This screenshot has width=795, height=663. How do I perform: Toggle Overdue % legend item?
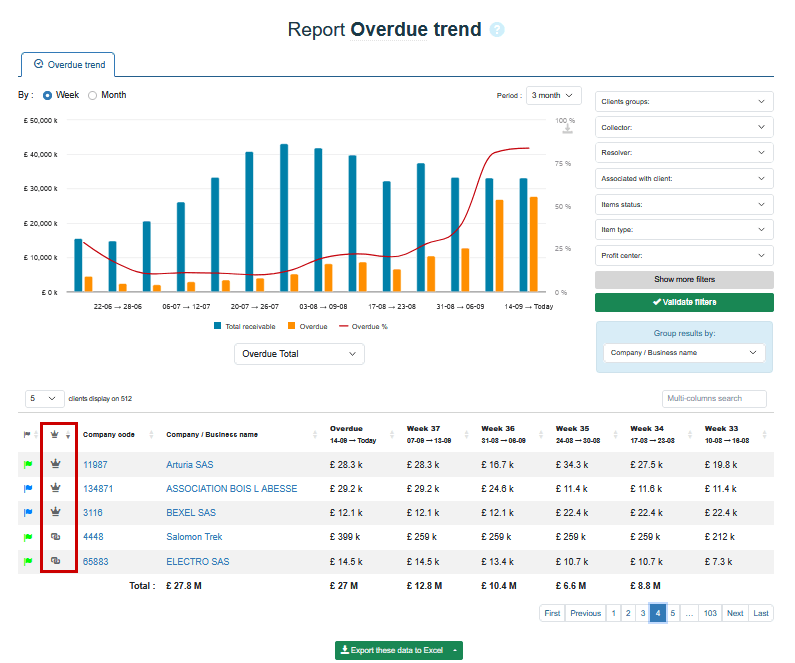pyautogui.click(x=363, y=326)
